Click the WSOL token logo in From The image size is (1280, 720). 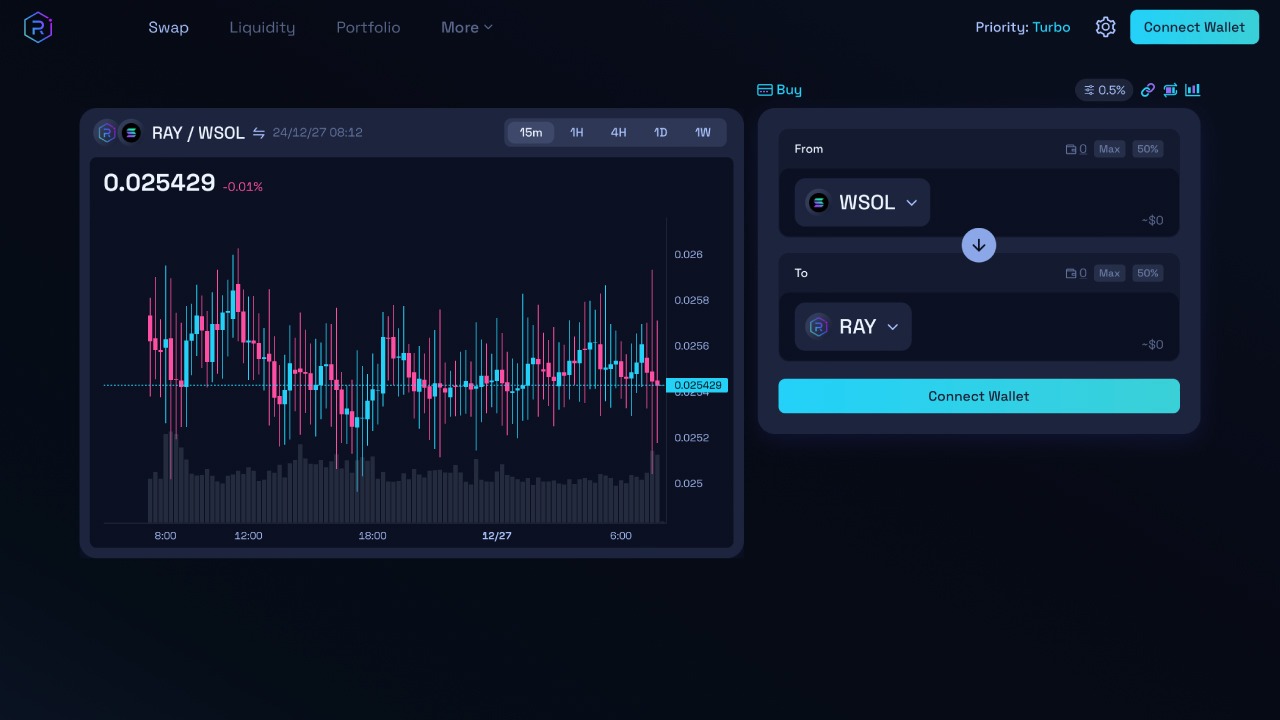click(x=818, y=202)
